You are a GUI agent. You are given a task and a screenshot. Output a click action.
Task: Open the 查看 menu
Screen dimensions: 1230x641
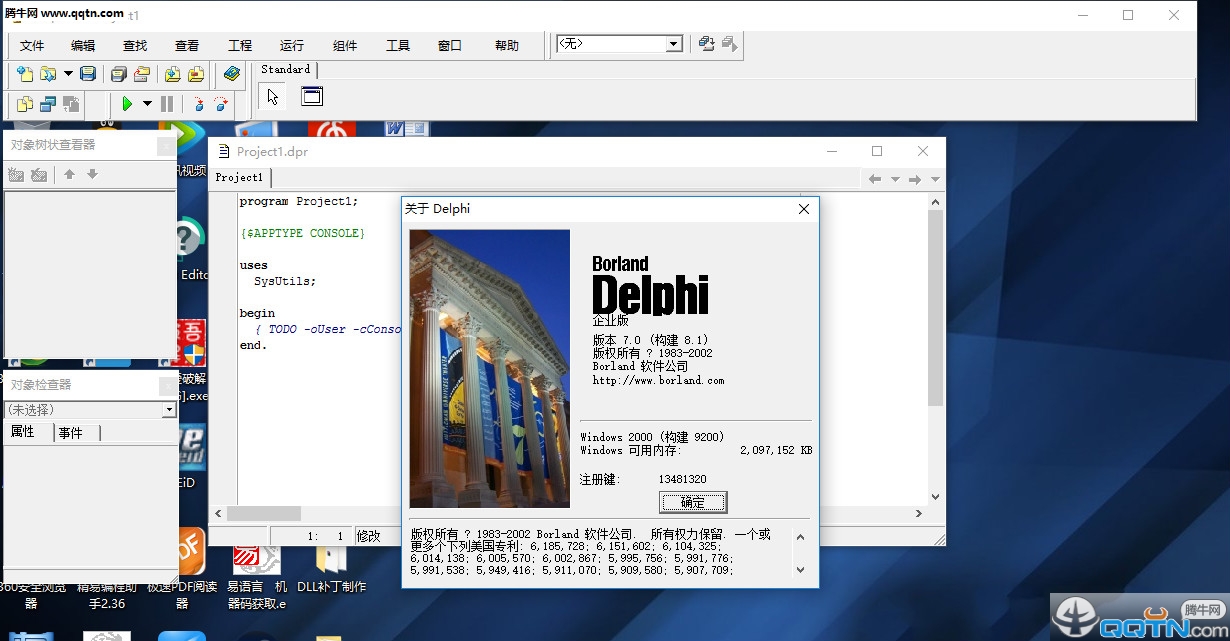pos(187,45)
